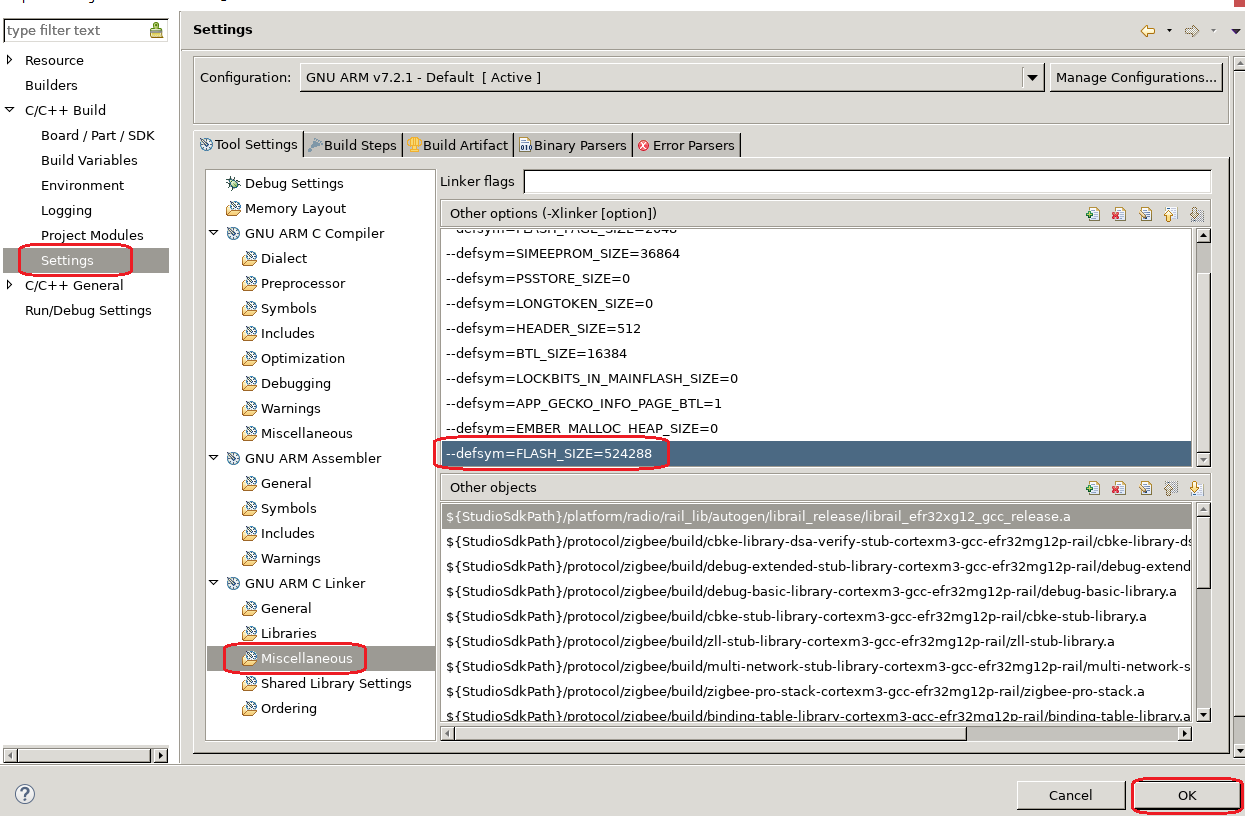Click Other objects horizontal scrollbar thumb

tap(710, 733)
